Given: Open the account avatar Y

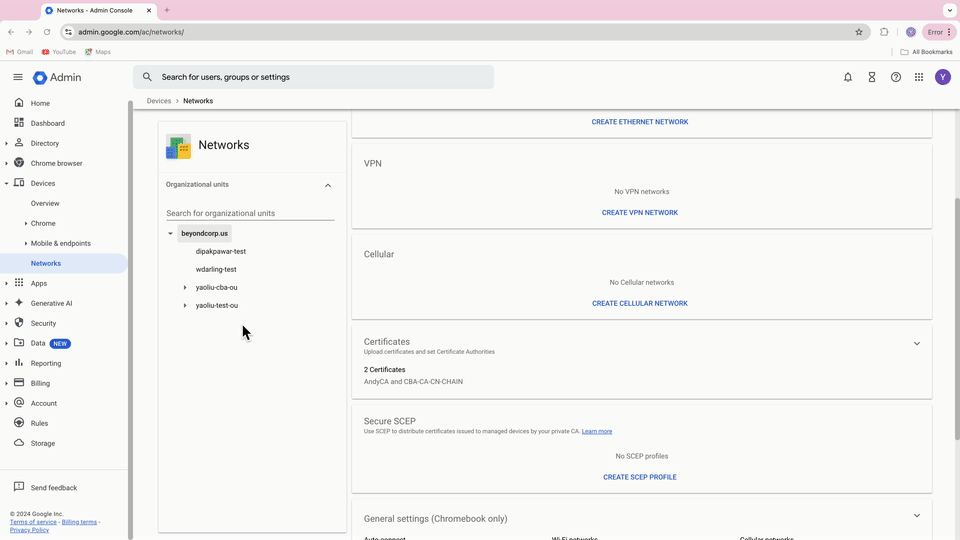Looking at the screenshot, I should [x=943, y=77].
